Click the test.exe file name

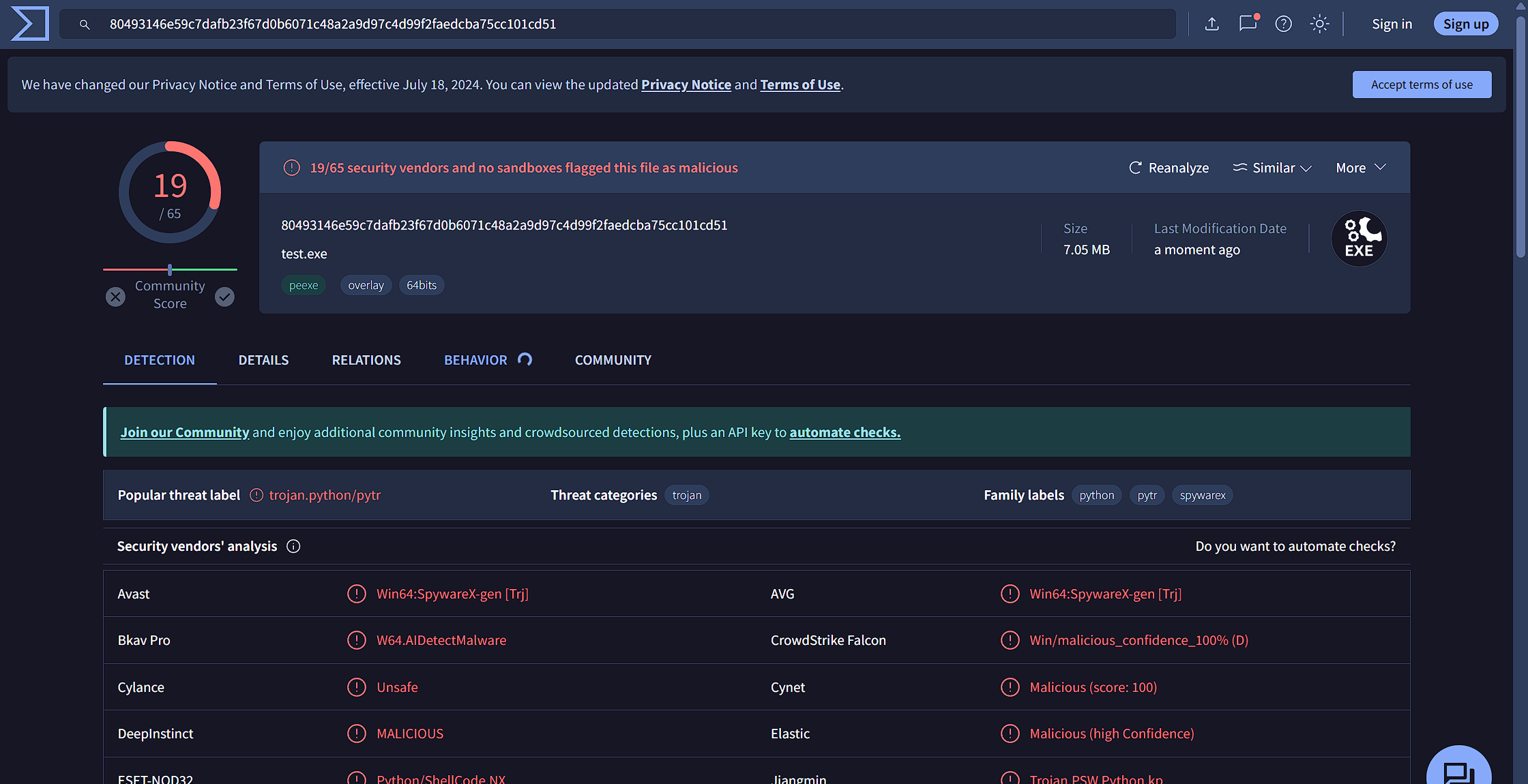304,254
